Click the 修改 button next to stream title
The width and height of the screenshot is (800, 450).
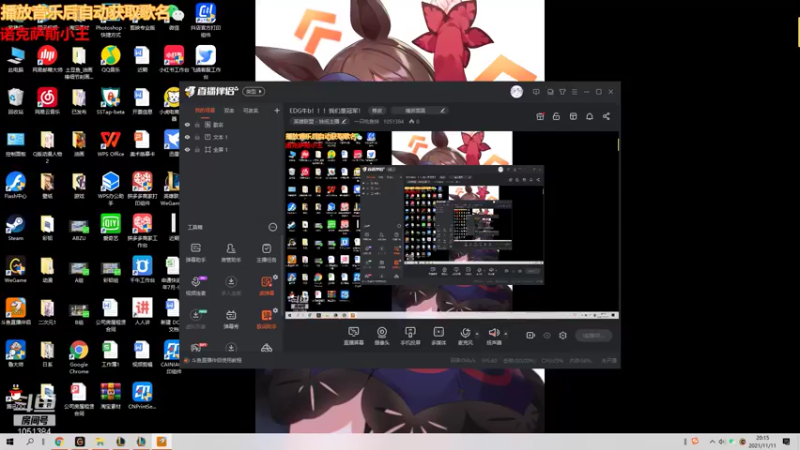[377, 110]
